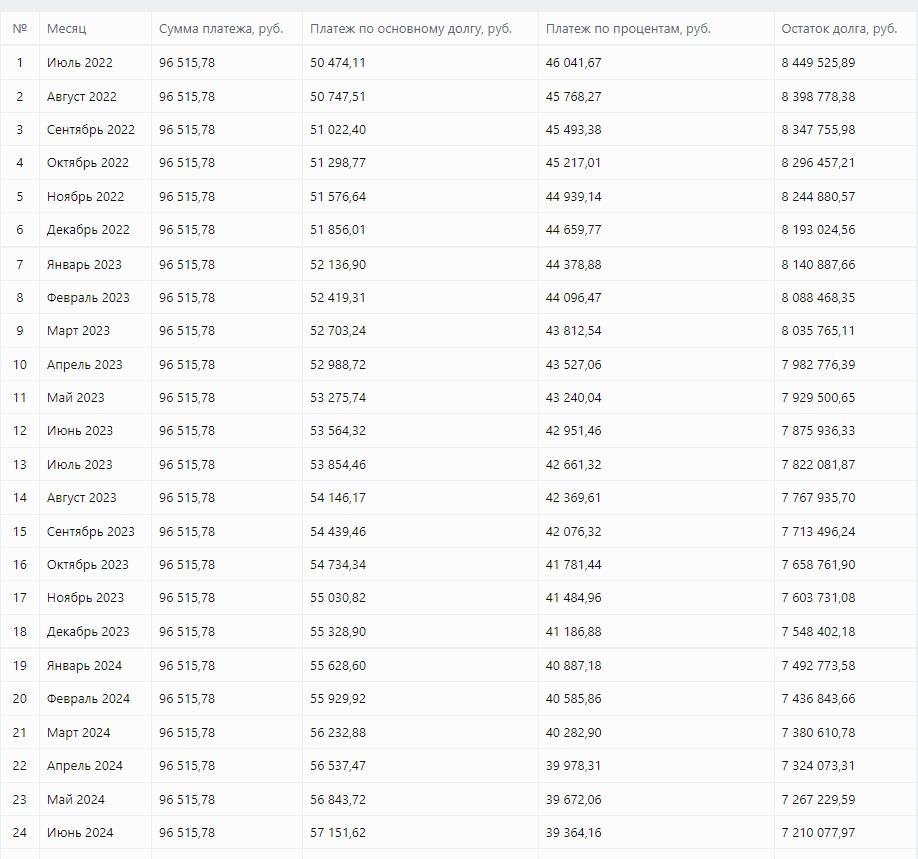Click principal payment value 56 537,47

pos(338,766)
